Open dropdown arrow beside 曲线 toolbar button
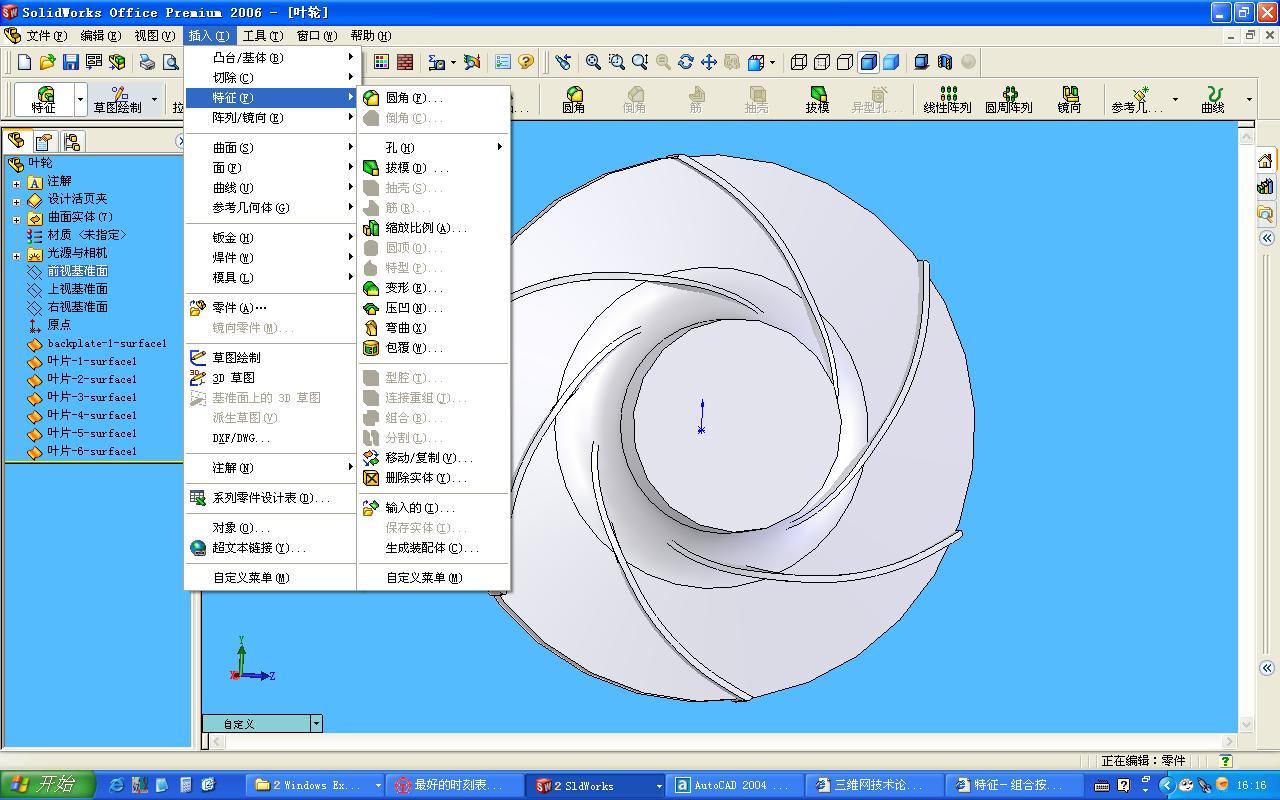This screenshot has height=800, width=1280. [x=1249, y=100]
